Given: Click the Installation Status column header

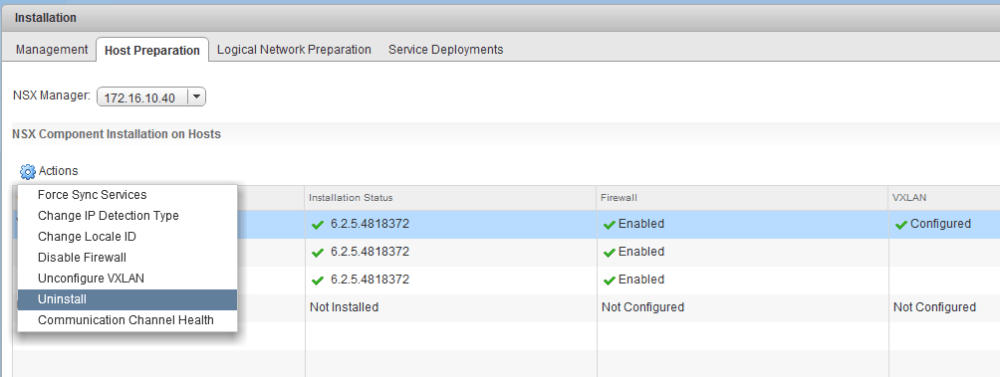Looking at the screenshot, I should (451, 198).
